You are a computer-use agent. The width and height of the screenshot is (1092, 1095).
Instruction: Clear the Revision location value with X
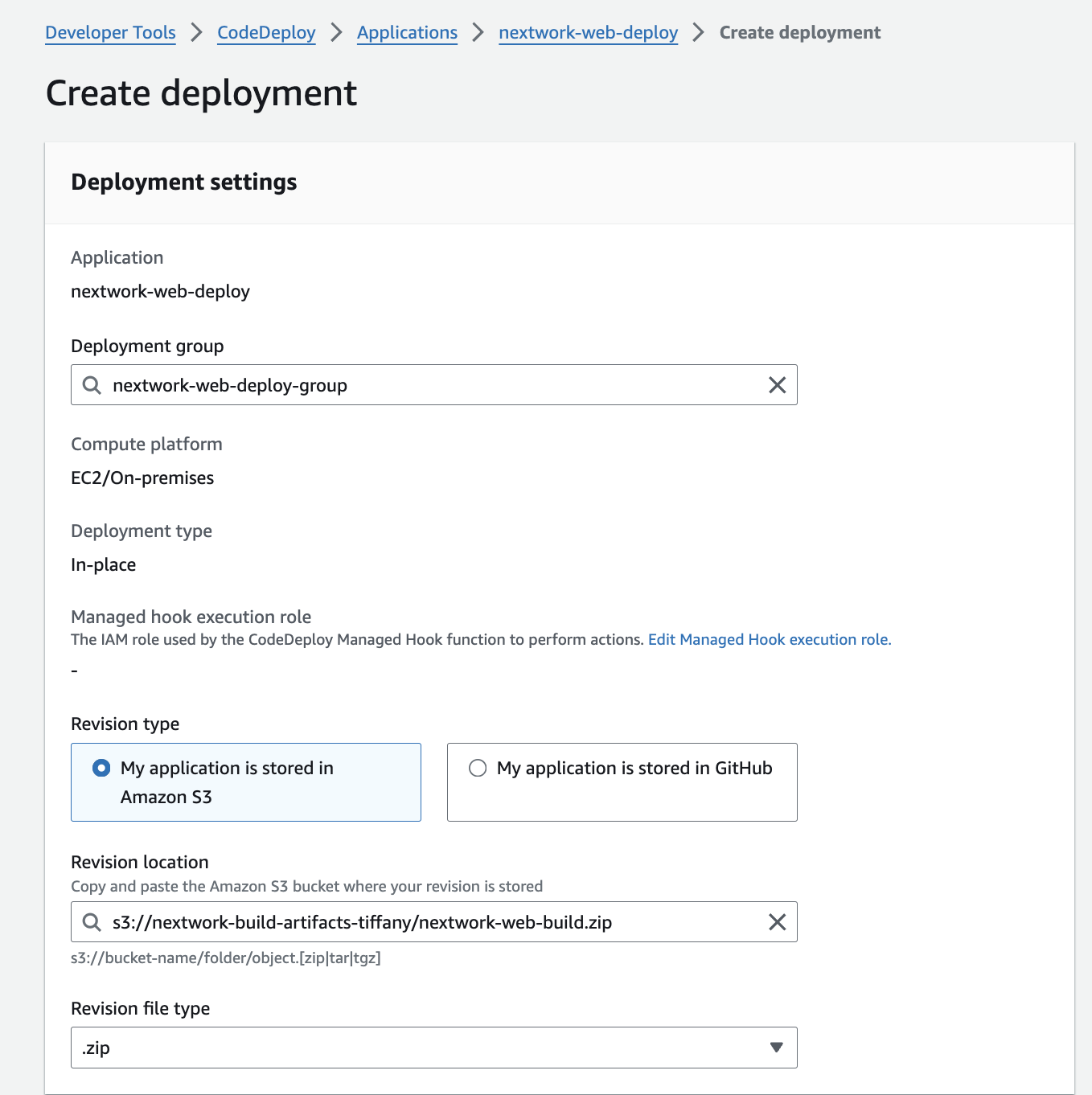777,922
